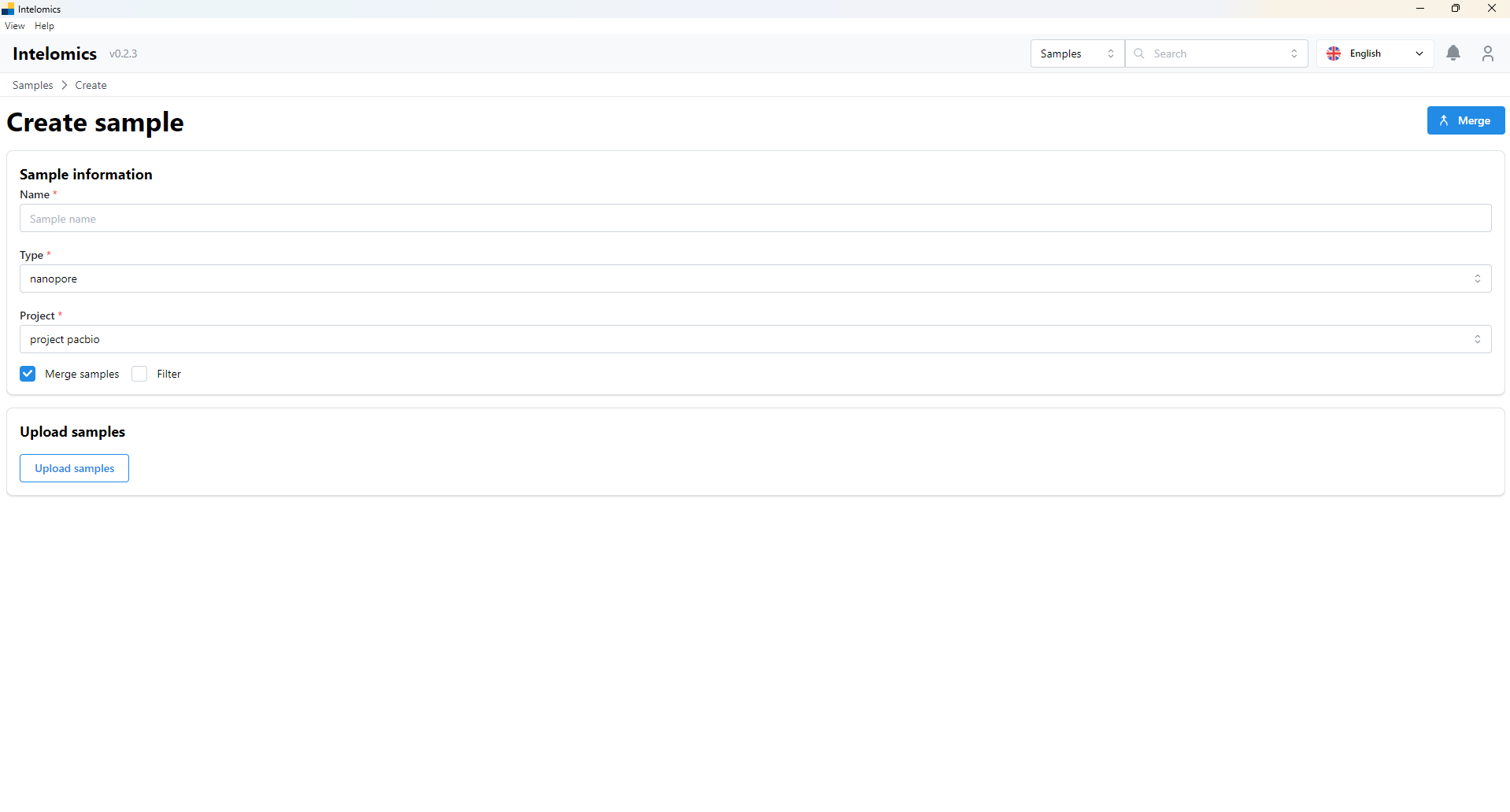1510x812 pixels.
Task: Open the View menu
Action: 15,26
